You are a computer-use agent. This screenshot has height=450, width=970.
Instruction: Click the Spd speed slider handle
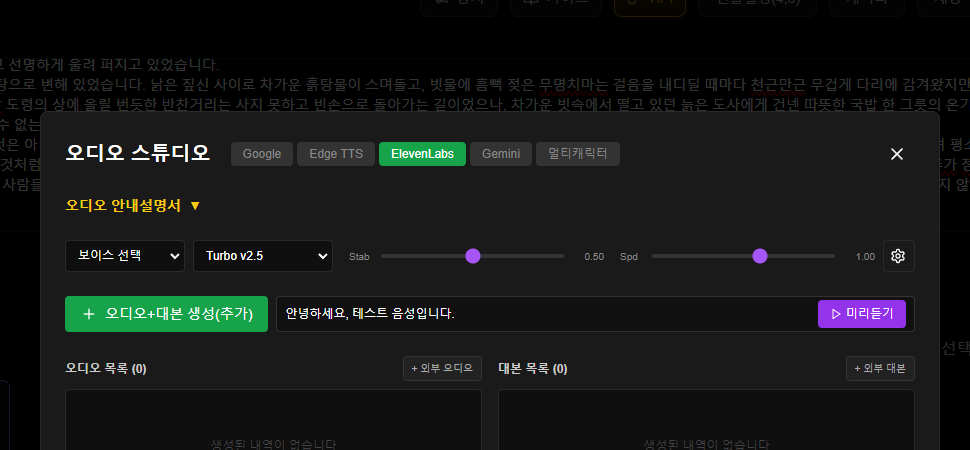coord(760,256)
